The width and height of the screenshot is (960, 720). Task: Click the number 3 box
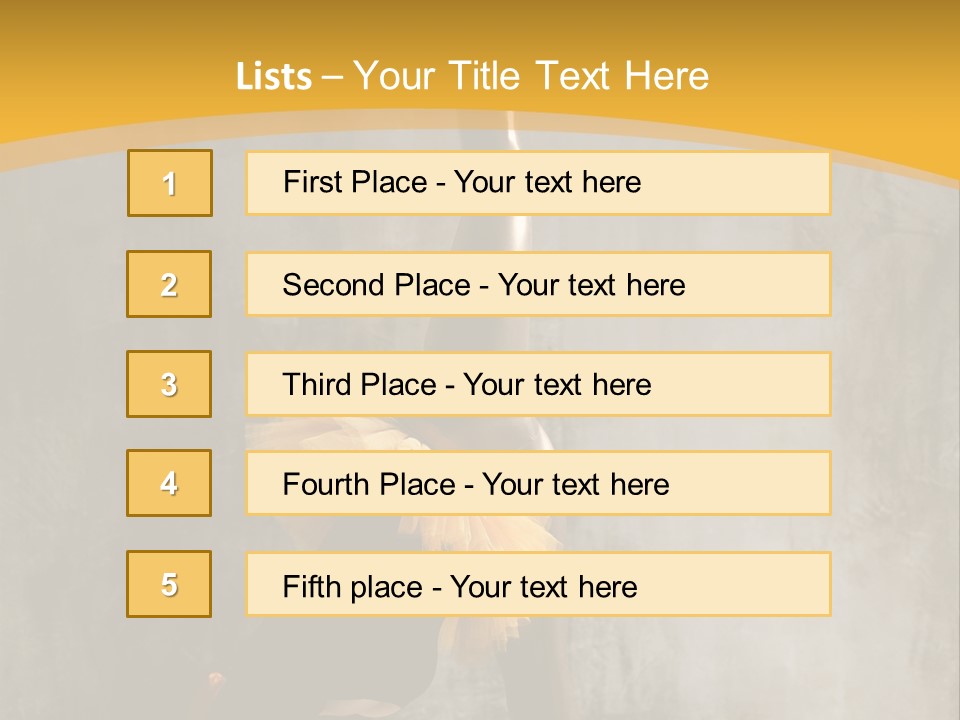point(169,384)
